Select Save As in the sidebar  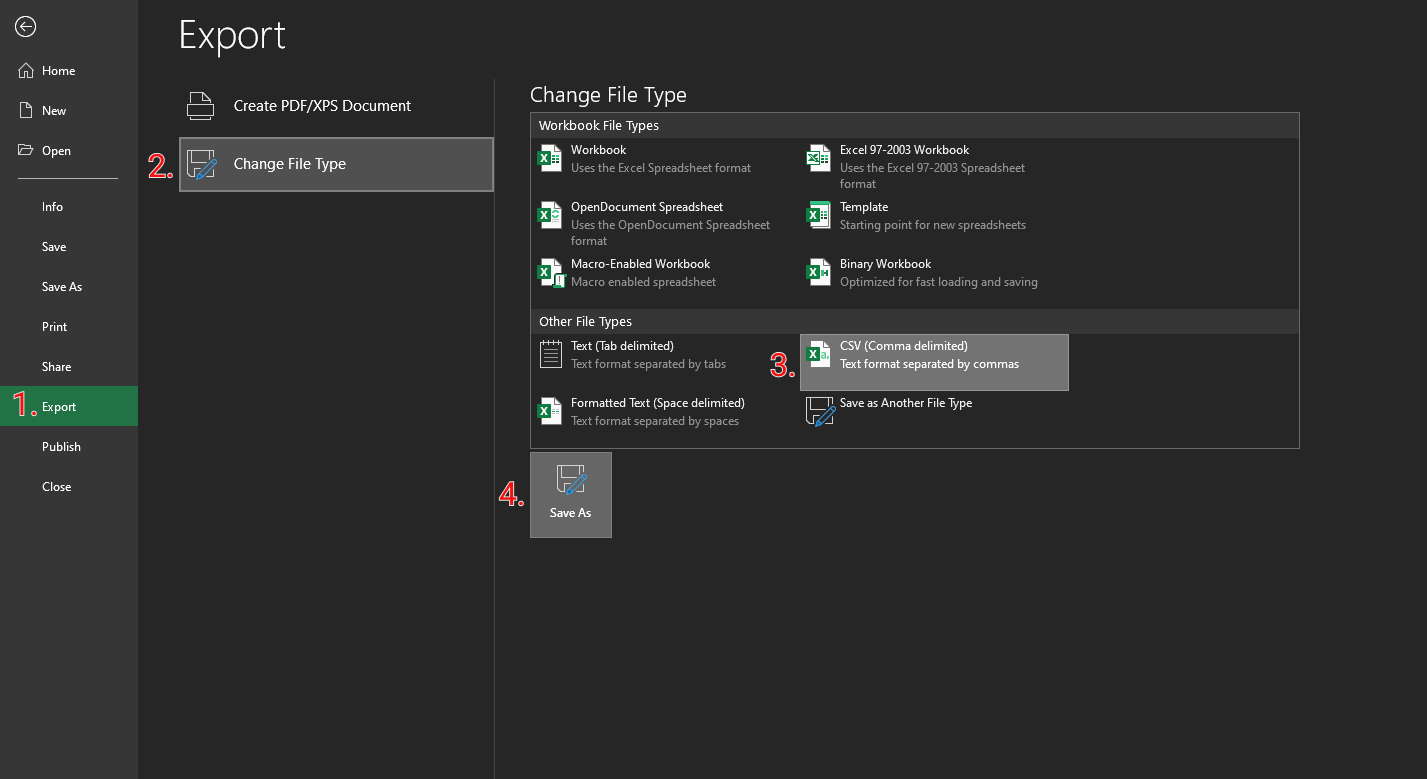click(x=69, y=287)
